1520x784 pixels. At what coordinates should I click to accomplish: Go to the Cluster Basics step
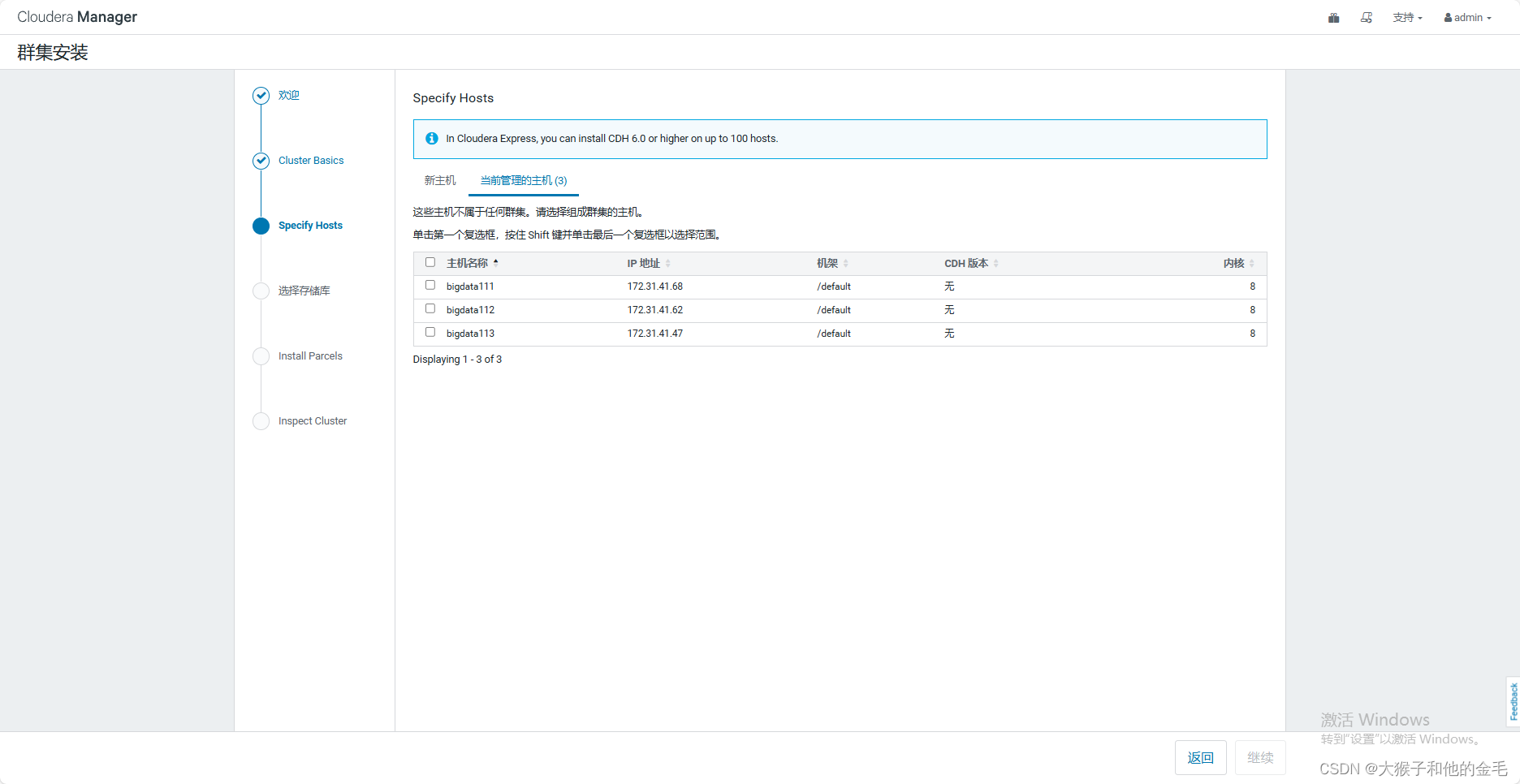(311, 161)
